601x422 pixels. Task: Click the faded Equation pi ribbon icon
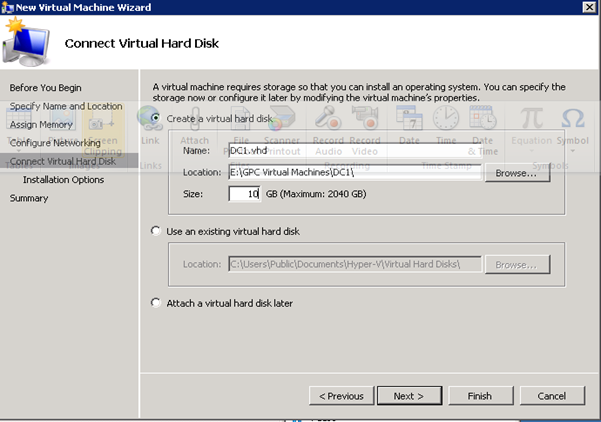pos(532,118)
